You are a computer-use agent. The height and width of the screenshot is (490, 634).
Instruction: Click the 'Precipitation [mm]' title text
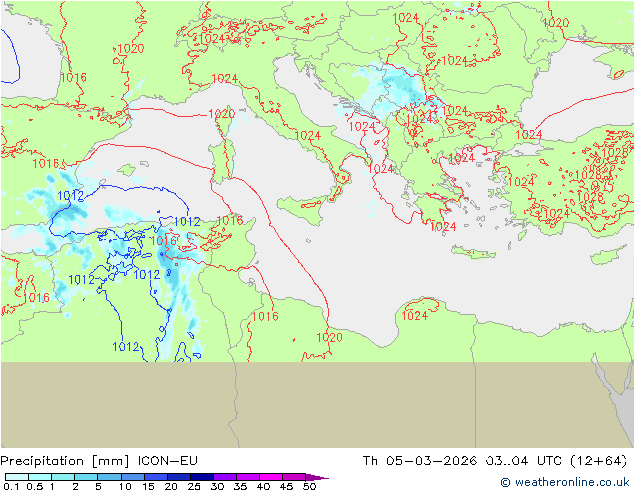point(65,461)
